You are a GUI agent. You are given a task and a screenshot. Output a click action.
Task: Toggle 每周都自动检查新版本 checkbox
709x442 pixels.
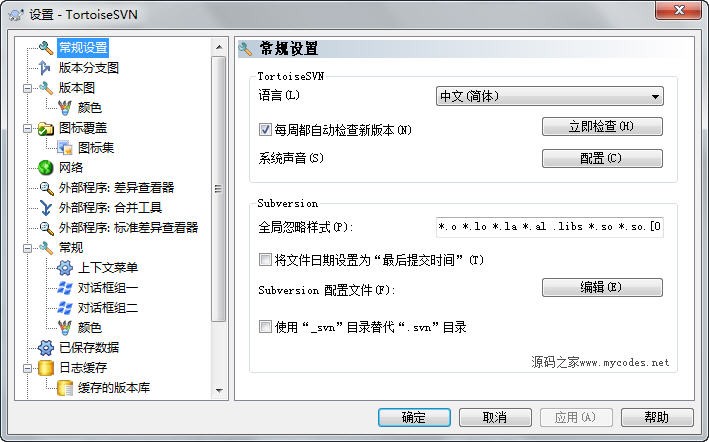[265, 130]
